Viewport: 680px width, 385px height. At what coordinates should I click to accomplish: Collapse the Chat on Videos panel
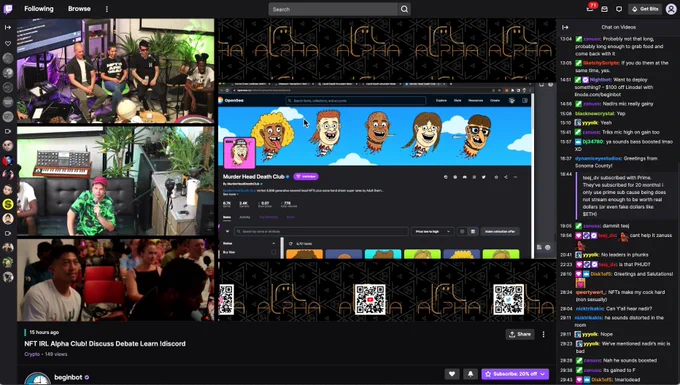565,27
